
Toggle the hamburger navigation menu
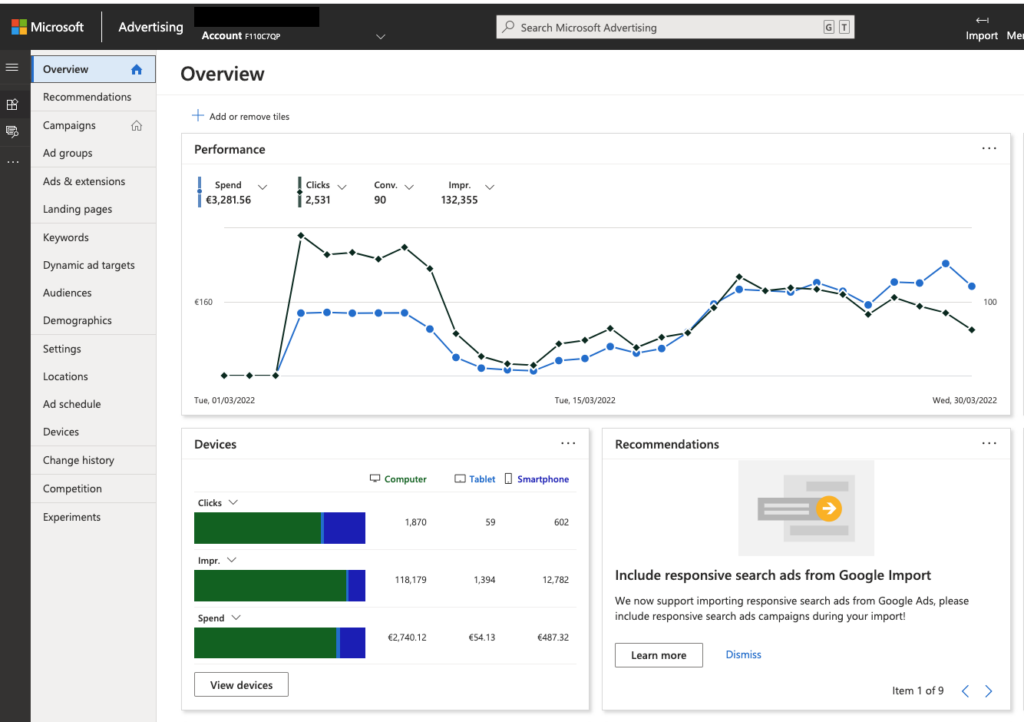(x=12, y=67)
